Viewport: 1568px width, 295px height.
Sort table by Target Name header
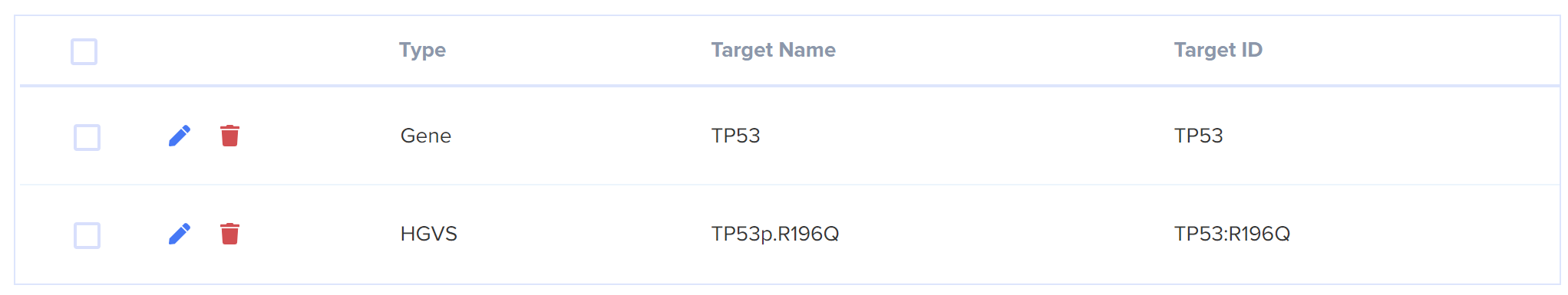coord(773,50)
